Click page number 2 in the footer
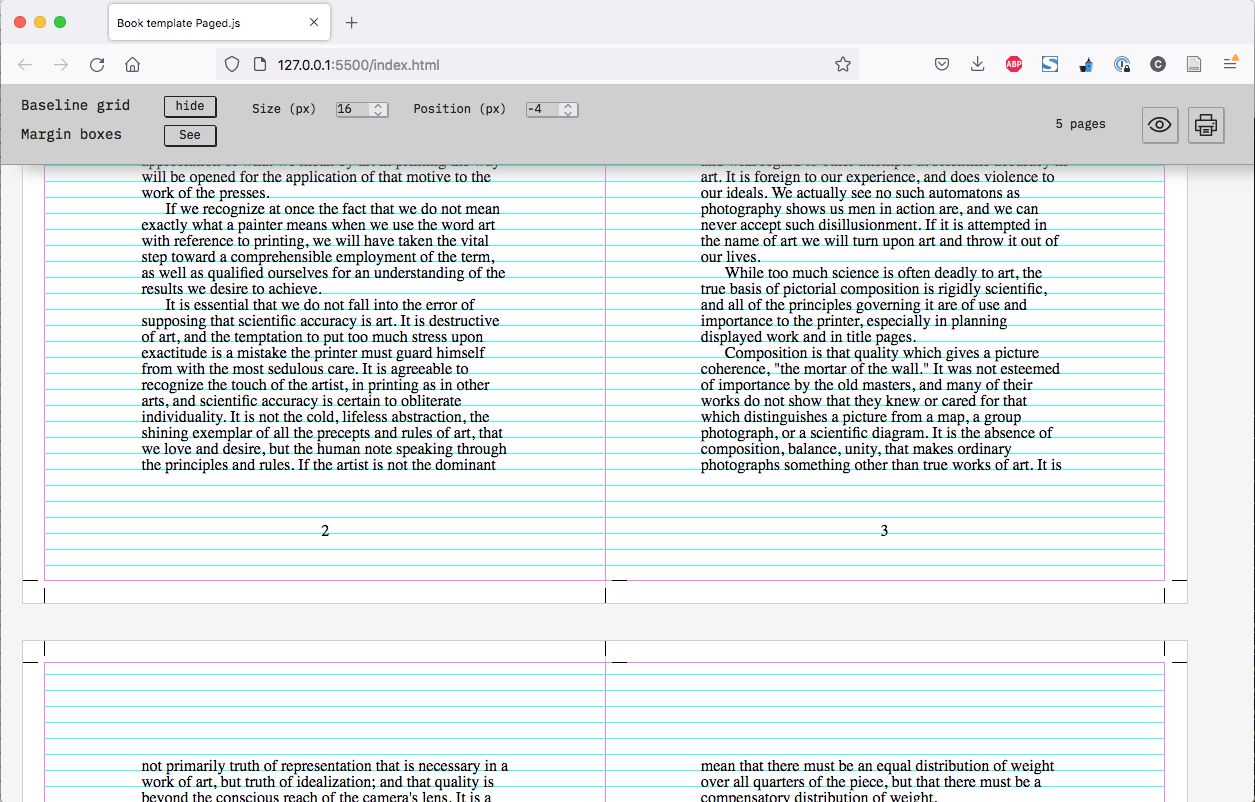1255x802 pixels. (x=325, y=531)
